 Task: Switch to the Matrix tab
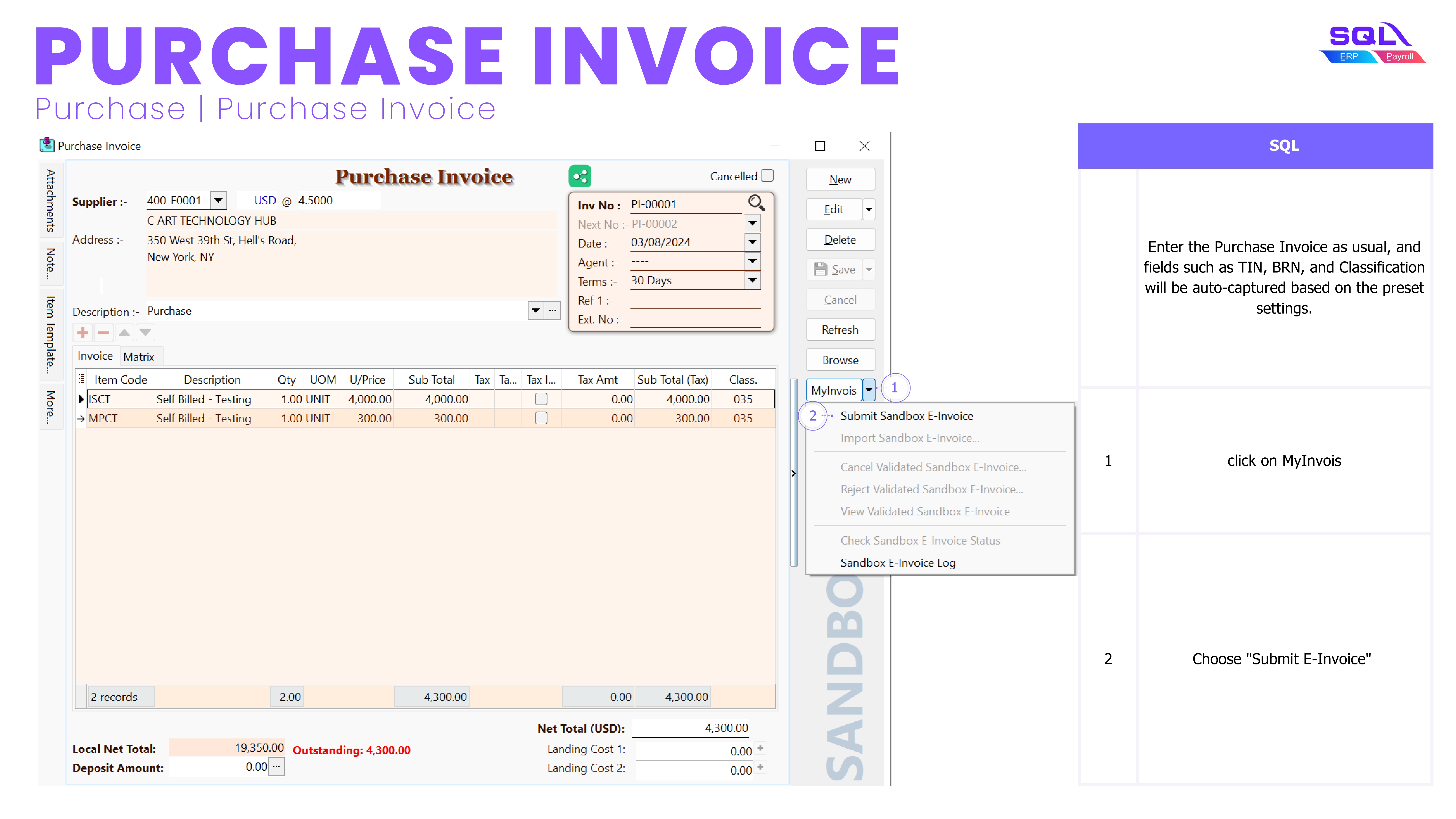point(139,357)
